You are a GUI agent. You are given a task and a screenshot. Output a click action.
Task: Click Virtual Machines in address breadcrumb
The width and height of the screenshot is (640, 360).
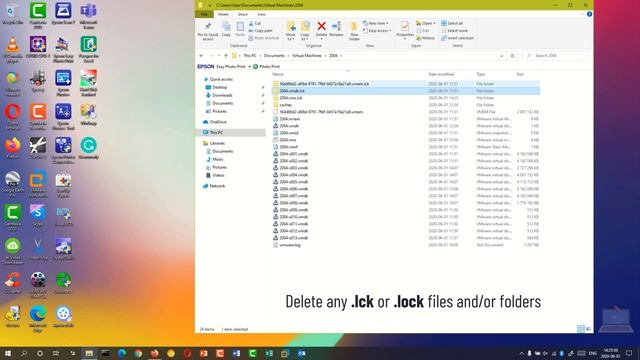pos(307,56)
